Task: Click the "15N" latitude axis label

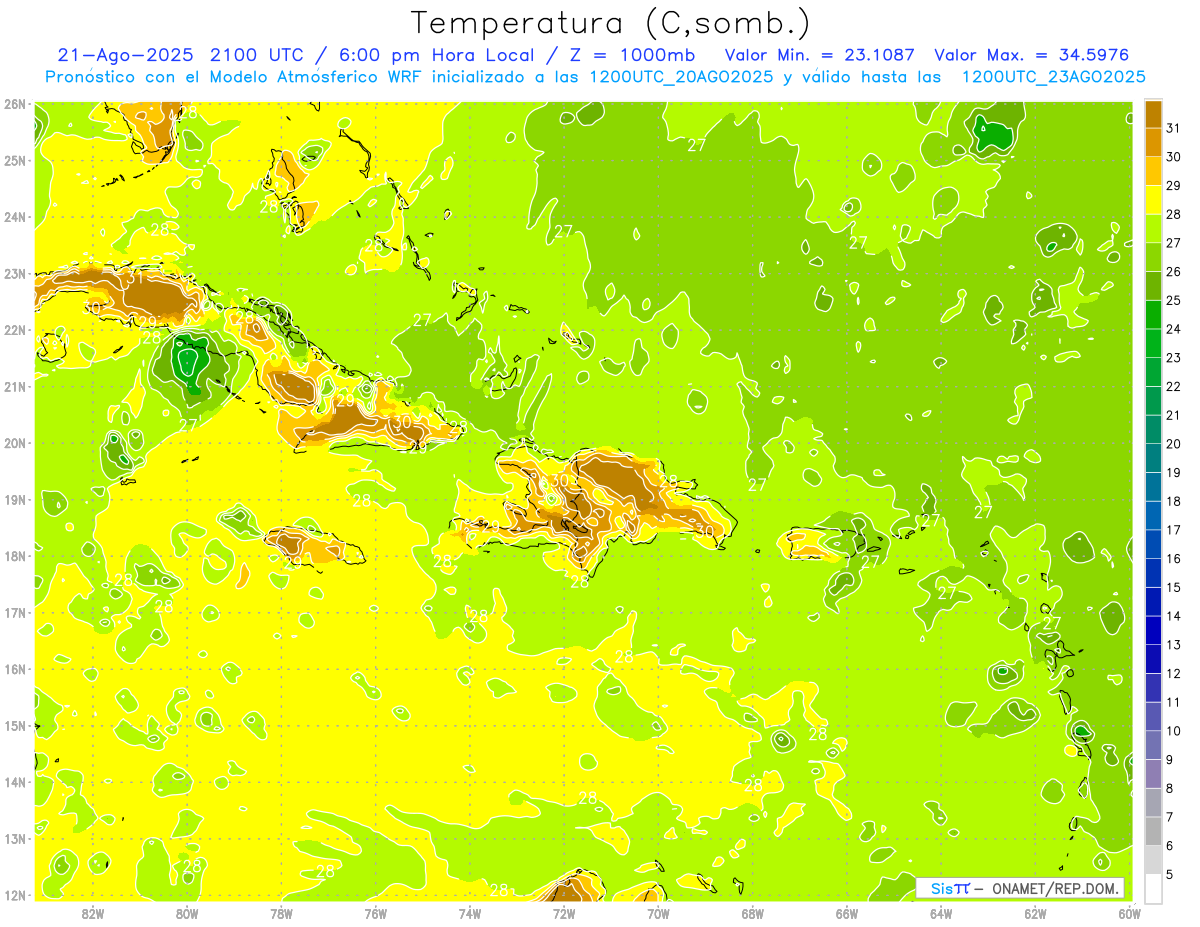Action: pos(14,725)
